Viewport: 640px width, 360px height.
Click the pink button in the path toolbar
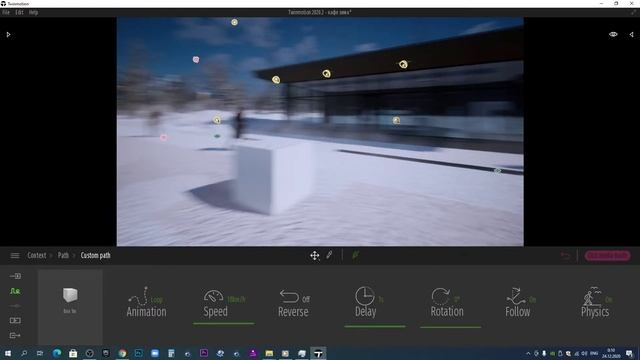click(x=607, y=256)
